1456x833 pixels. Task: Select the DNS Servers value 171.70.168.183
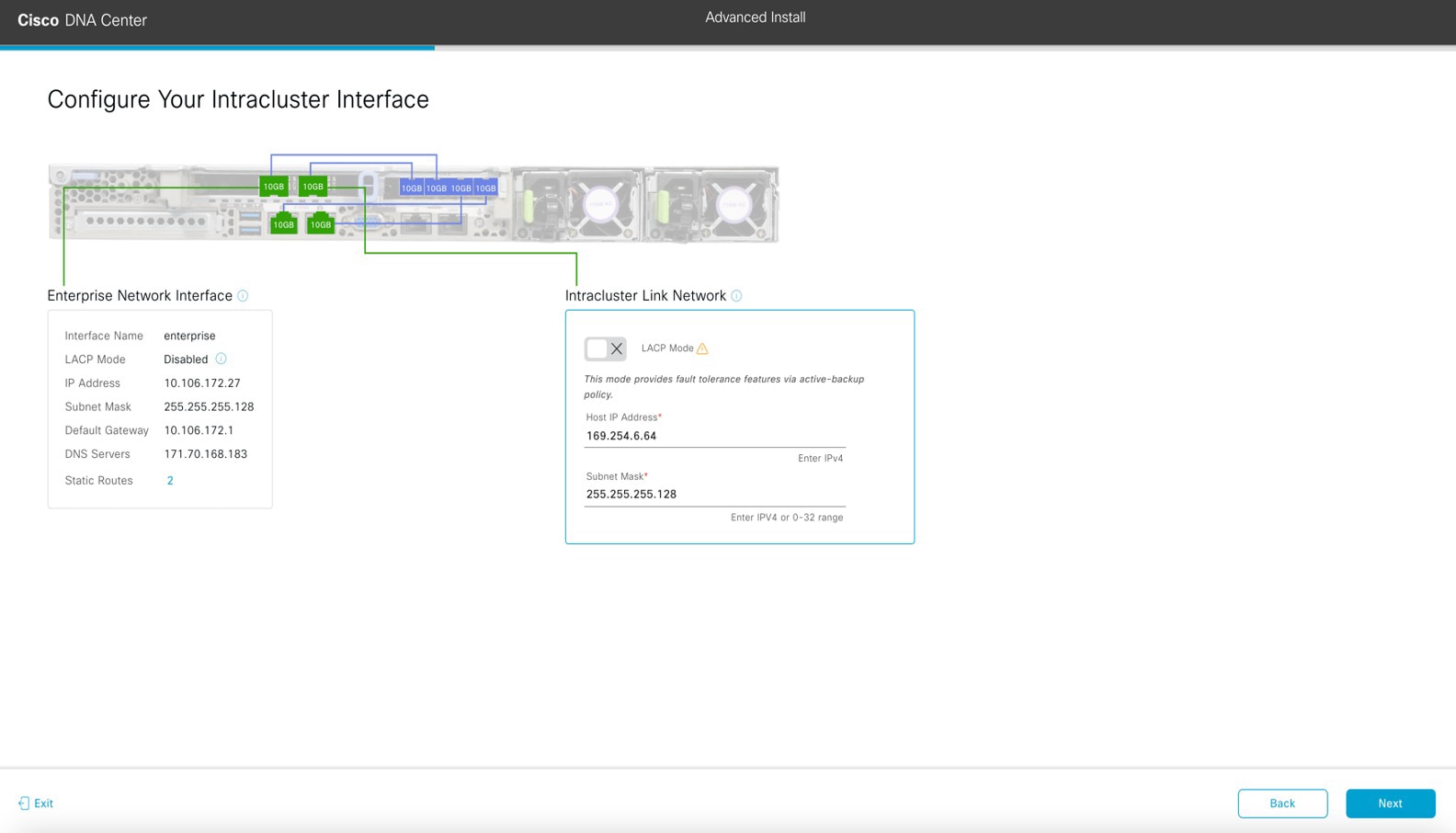[205, 454]
